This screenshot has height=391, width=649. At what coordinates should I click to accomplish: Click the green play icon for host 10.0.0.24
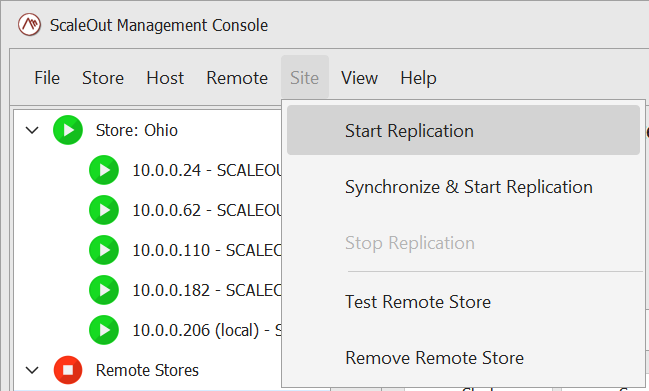tap(104, 170)
